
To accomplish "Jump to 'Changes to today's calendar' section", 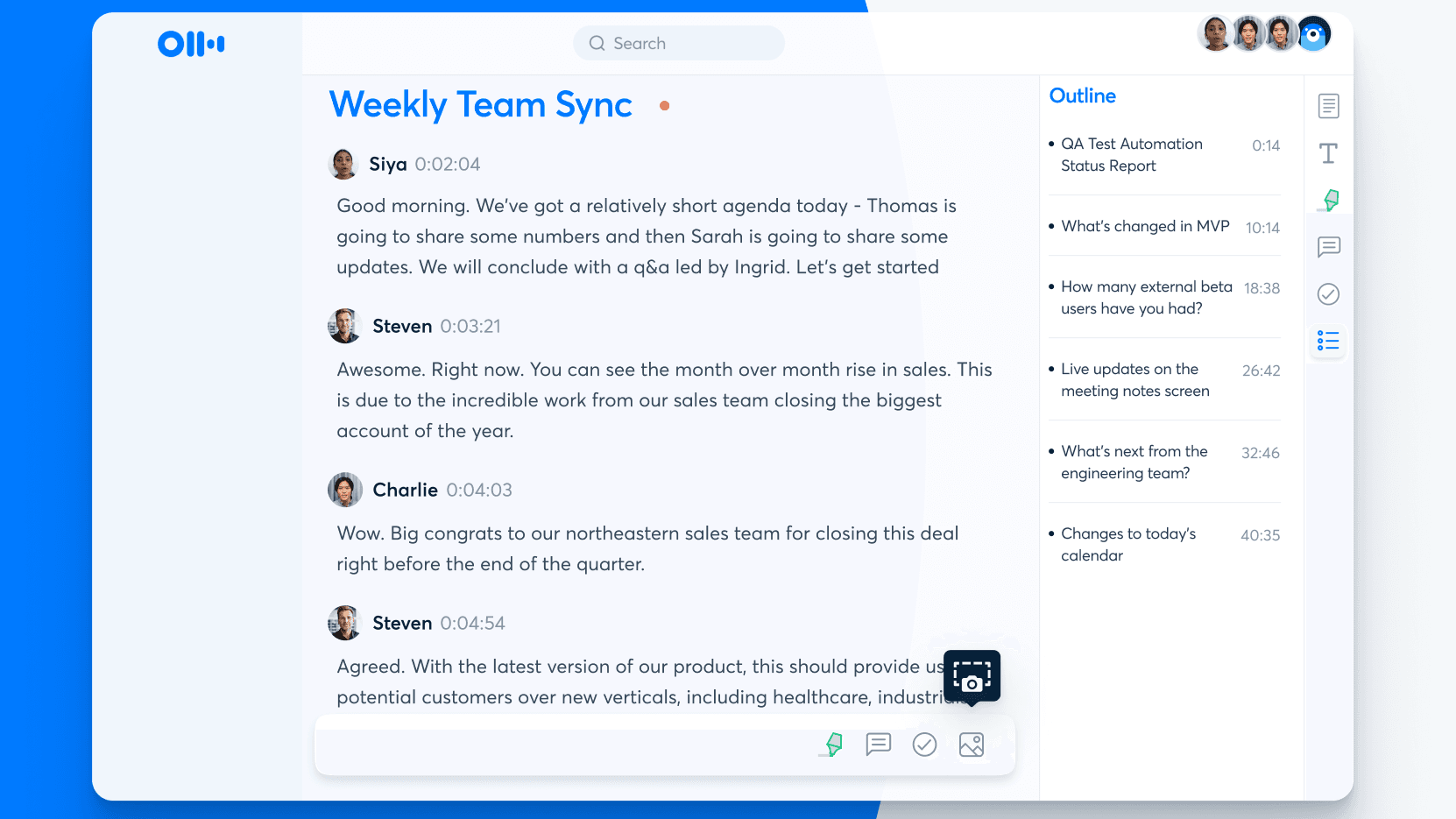I will point(1128,544).
